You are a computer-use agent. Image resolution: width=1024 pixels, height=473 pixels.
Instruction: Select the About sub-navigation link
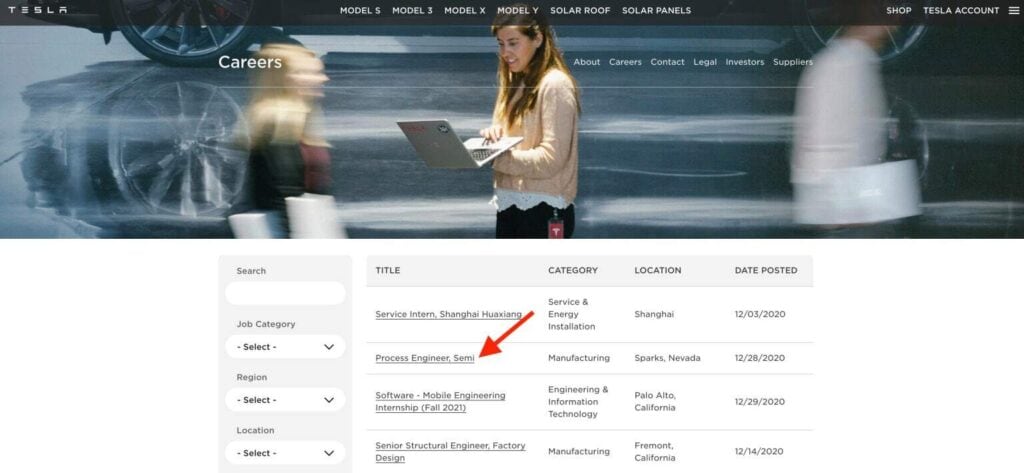tap(586, 62)
